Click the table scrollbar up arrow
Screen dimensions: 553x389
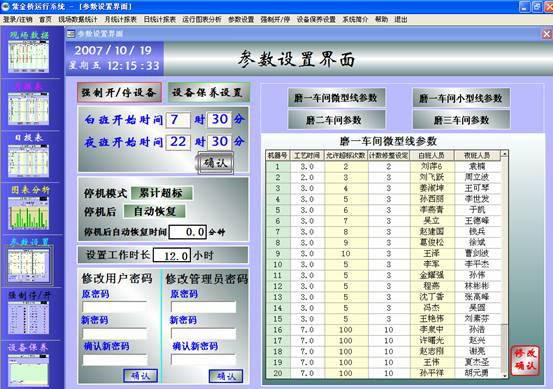504,154
